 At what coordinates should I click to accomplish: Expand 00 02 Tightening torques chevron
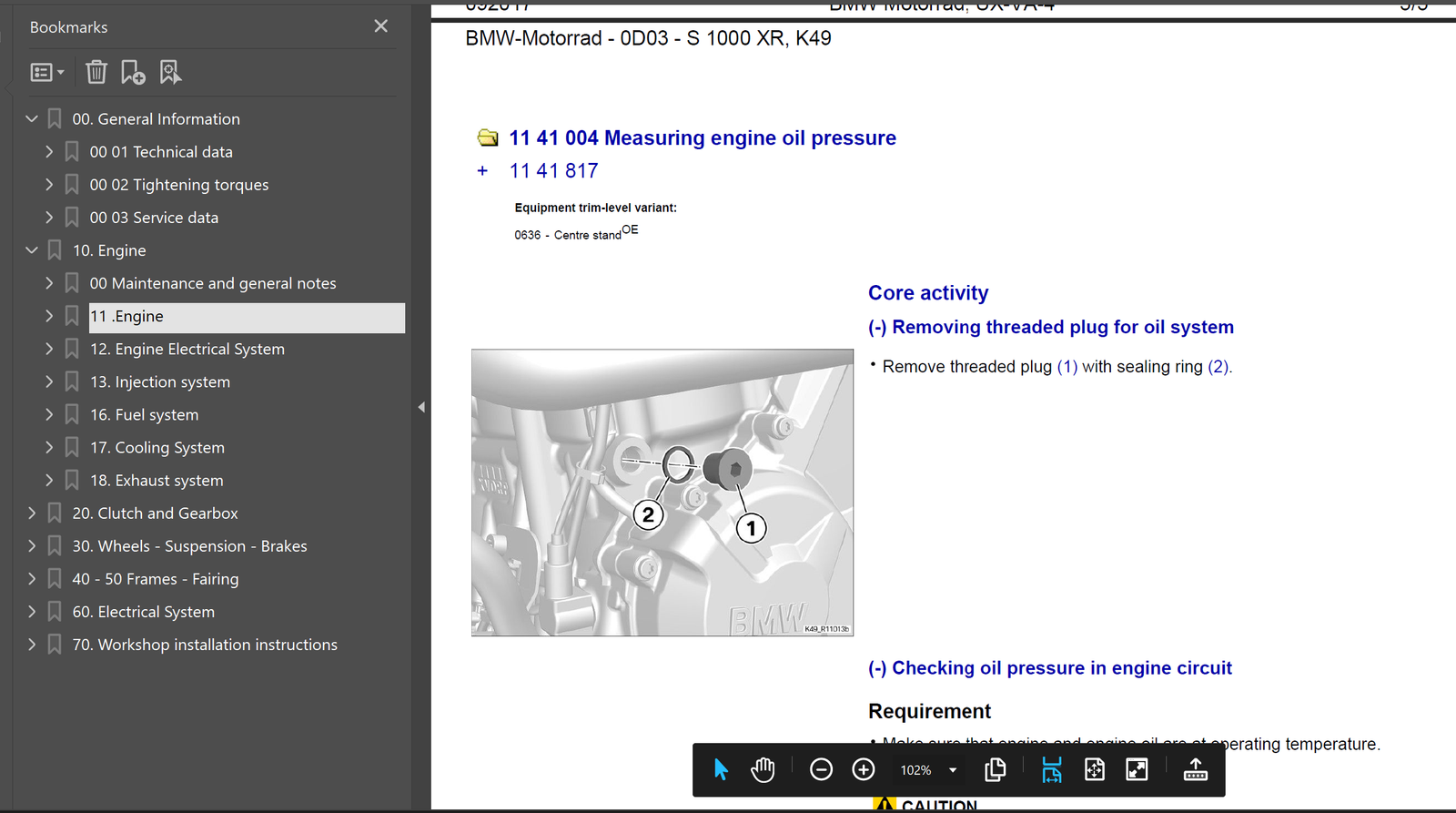(49, 185)
